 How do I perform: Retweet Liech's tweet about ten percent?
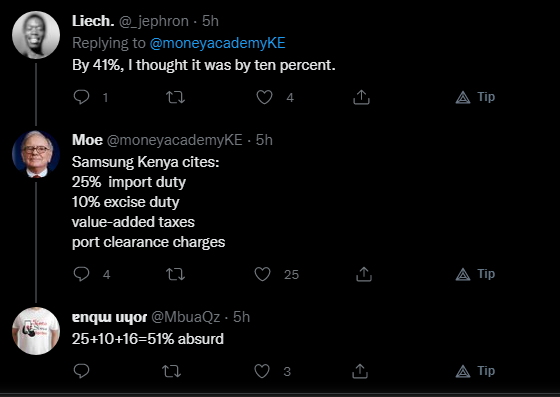(x=175, y=97)
